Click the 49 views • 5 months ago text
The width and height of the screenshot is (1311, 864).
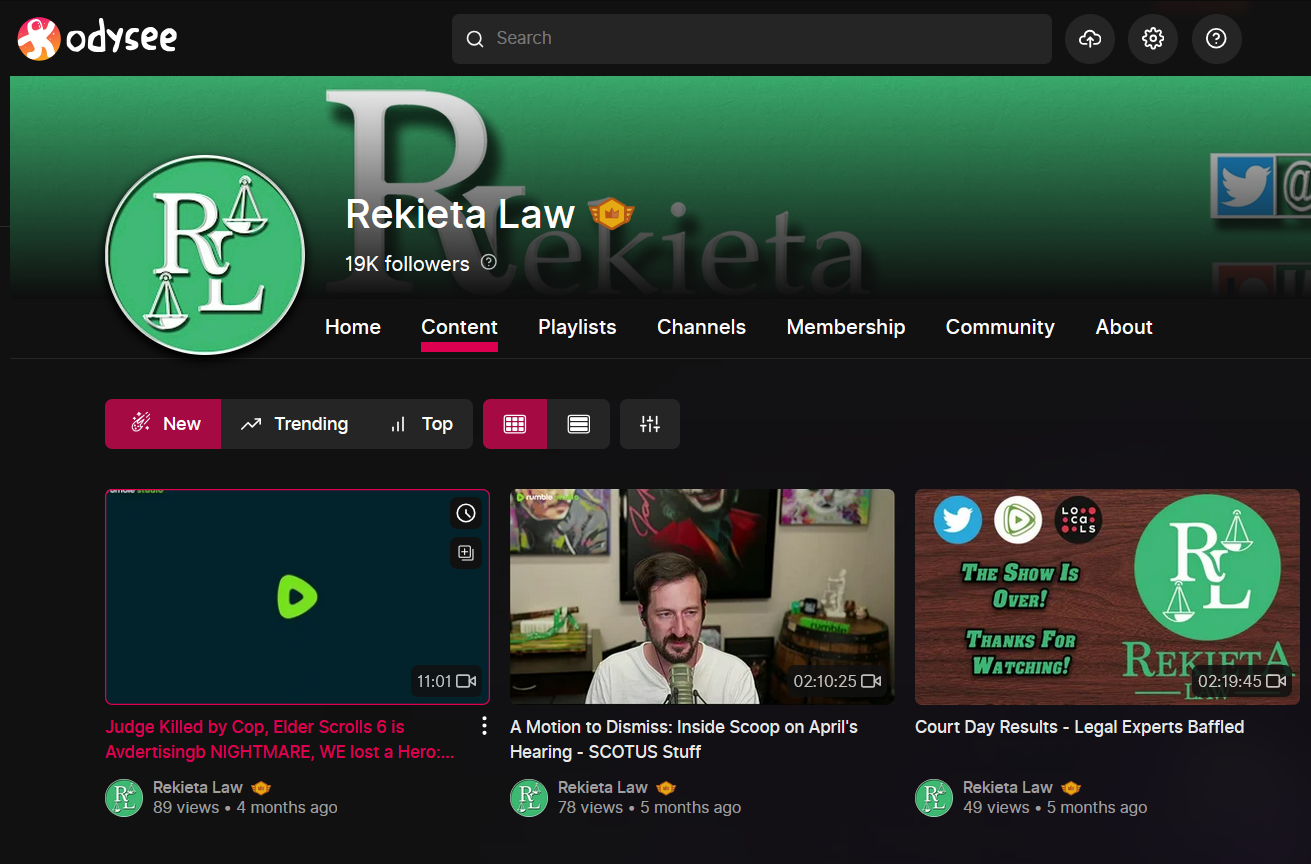click(1055, 807)
